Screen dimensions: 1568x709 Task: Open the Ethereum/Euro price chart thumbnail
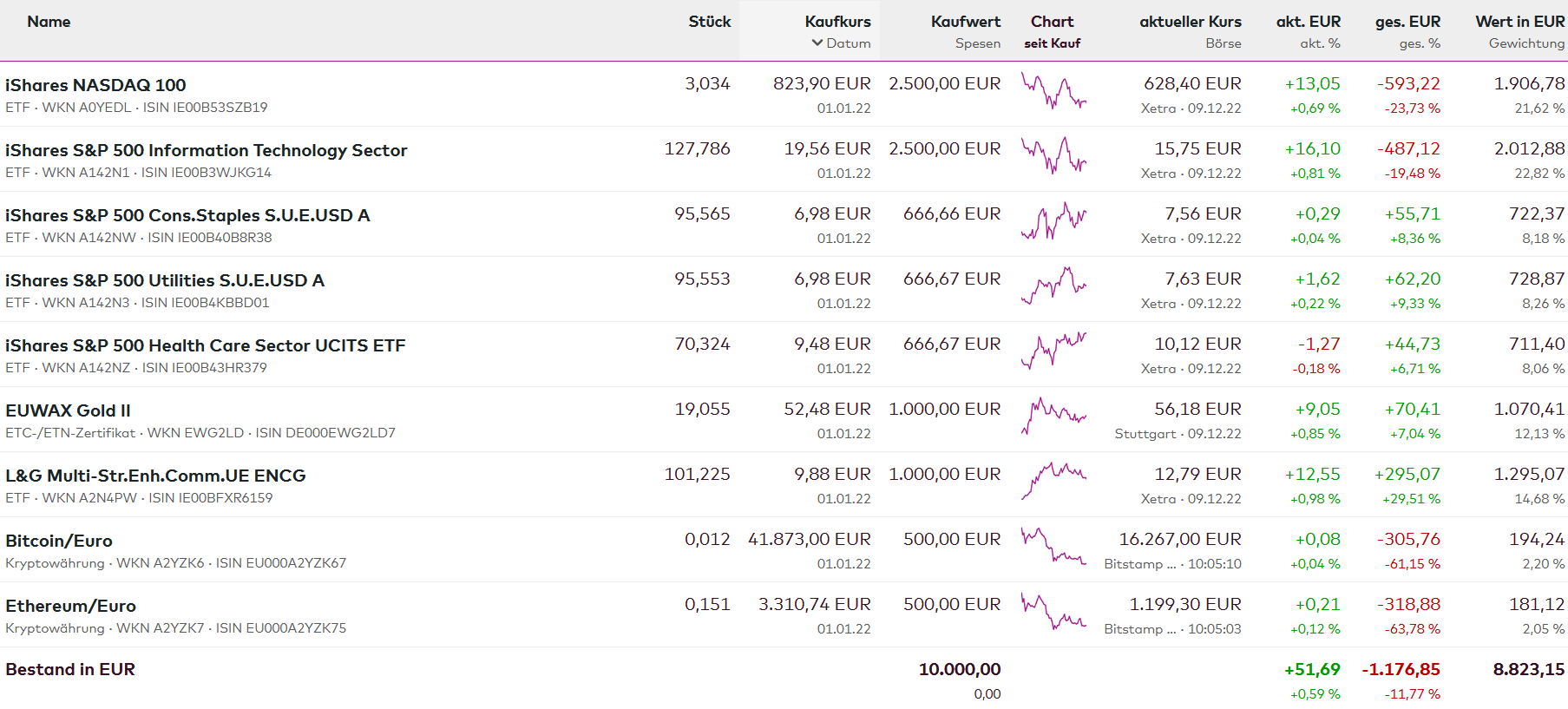click(1053, 611)
